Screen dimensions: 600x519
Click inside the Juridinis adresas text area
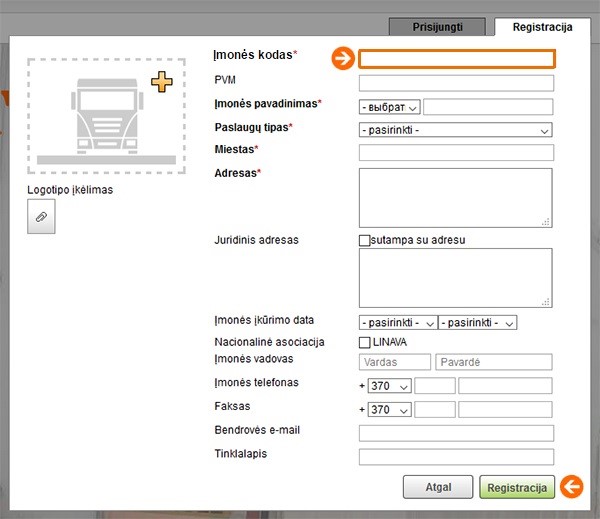coord(456,278)
